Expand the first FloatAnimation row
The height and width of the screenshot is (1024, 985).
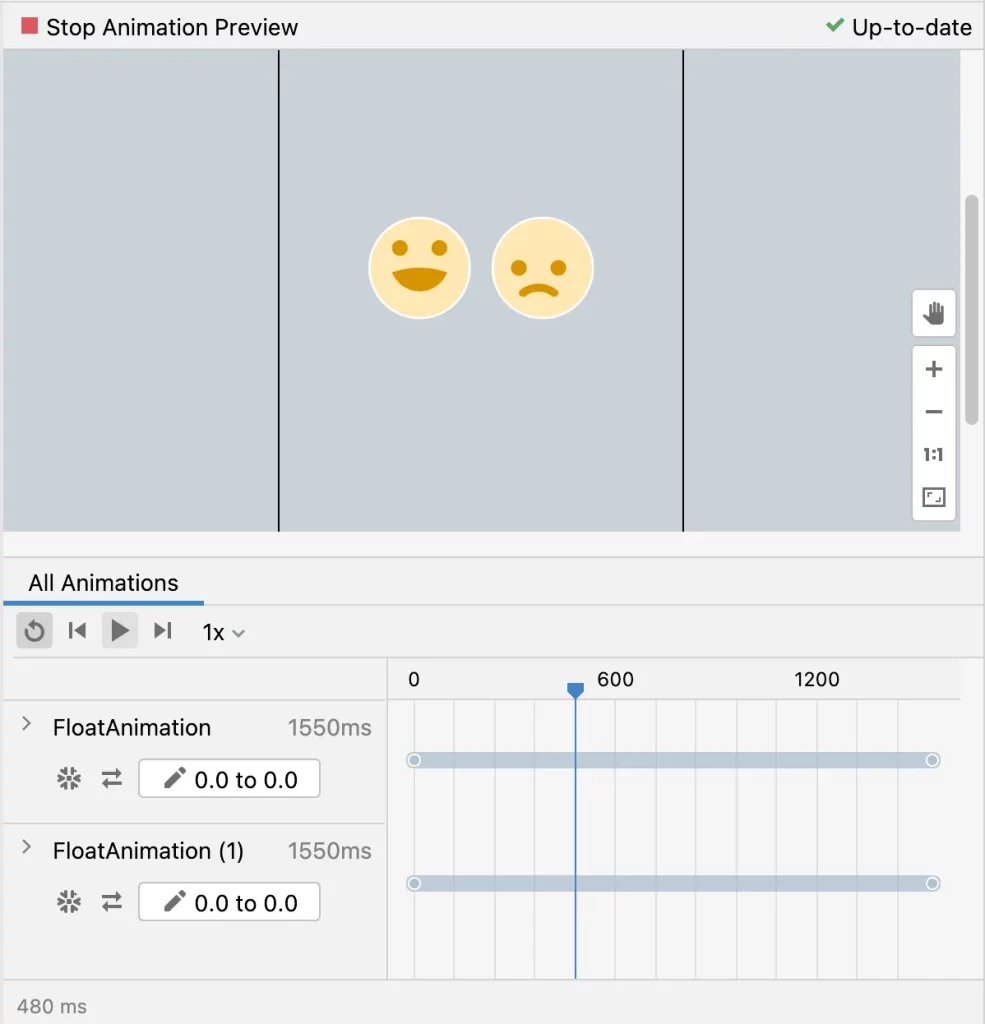coord(27,724)
